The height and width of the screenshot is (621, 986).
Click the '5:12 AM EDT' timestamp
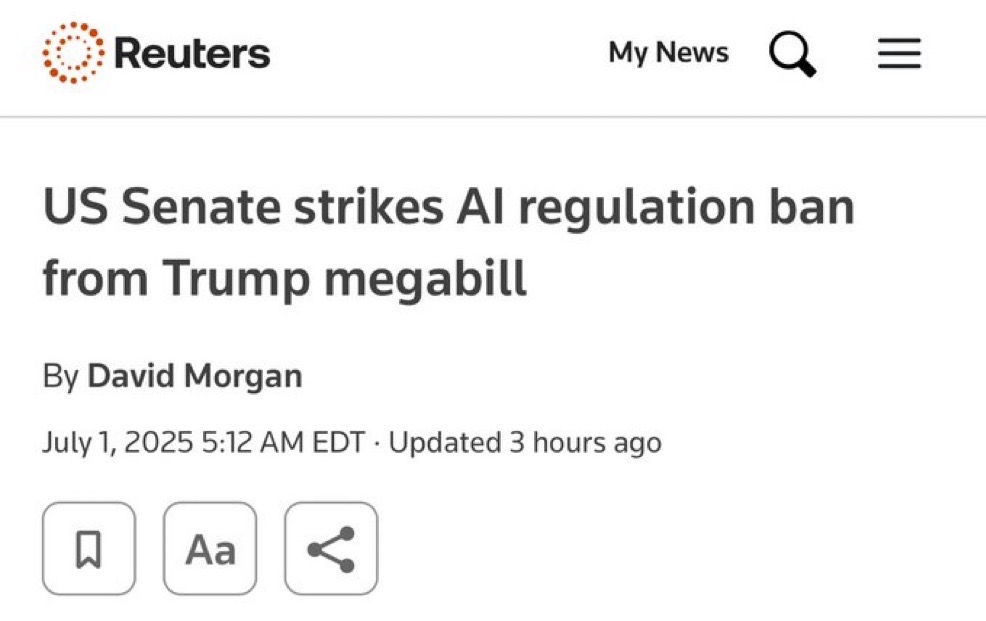(x=284, y=442)
